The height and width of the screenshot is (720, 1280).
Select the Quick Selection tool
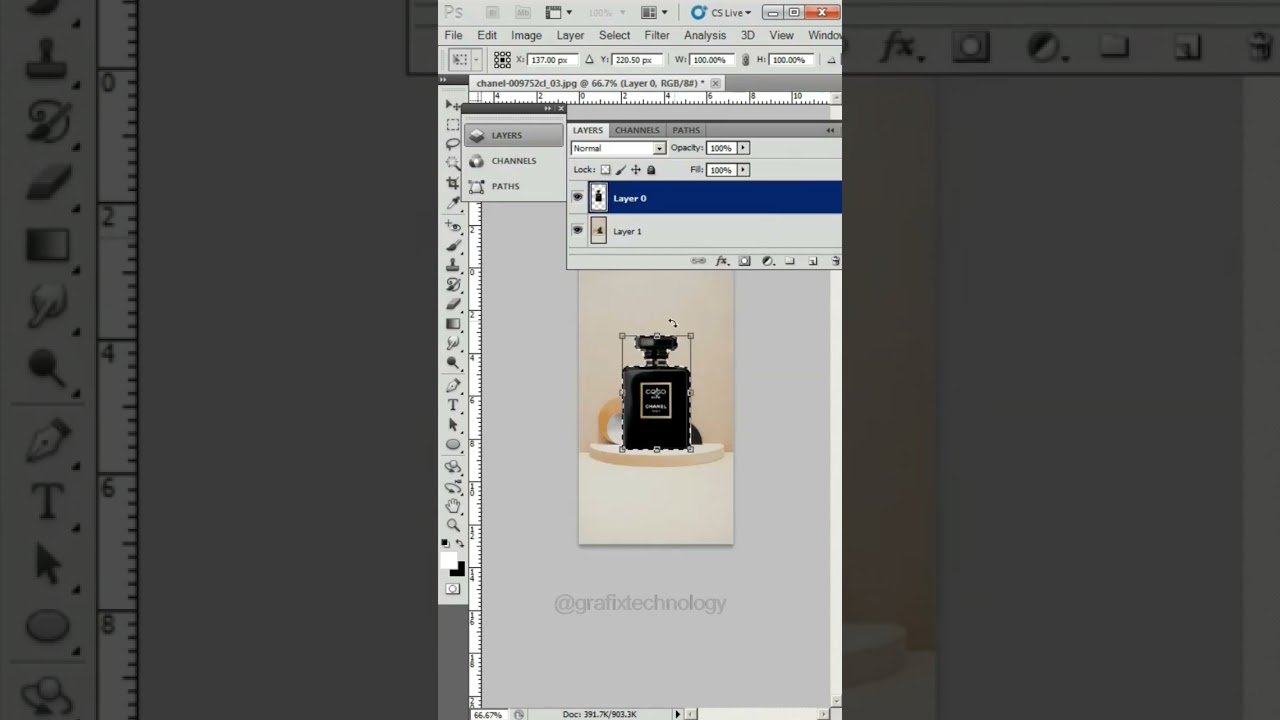click(x=453, y=163)
